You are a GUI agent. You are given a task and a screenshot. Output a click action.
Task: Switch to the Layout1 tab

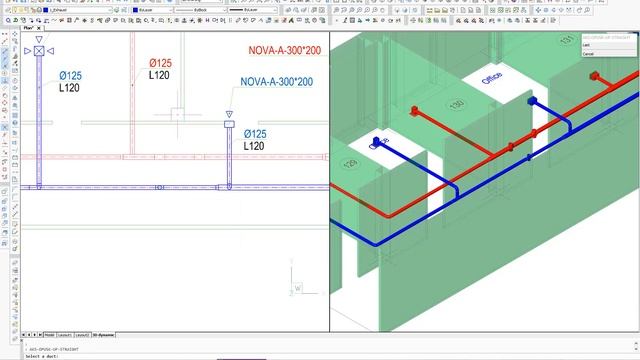coord(64,335)
